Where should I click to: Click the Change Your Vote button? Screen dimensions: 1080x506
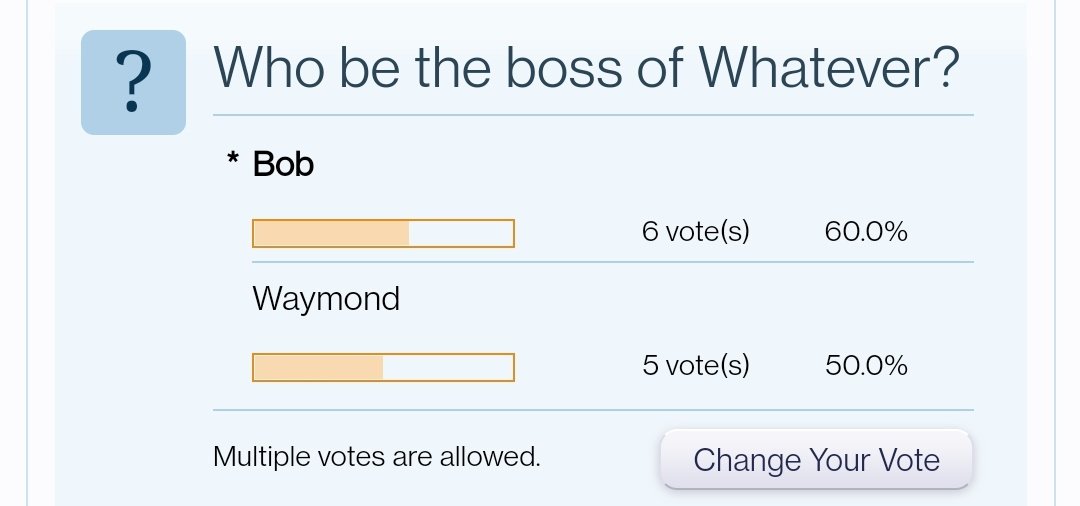(x=816, y=459)
